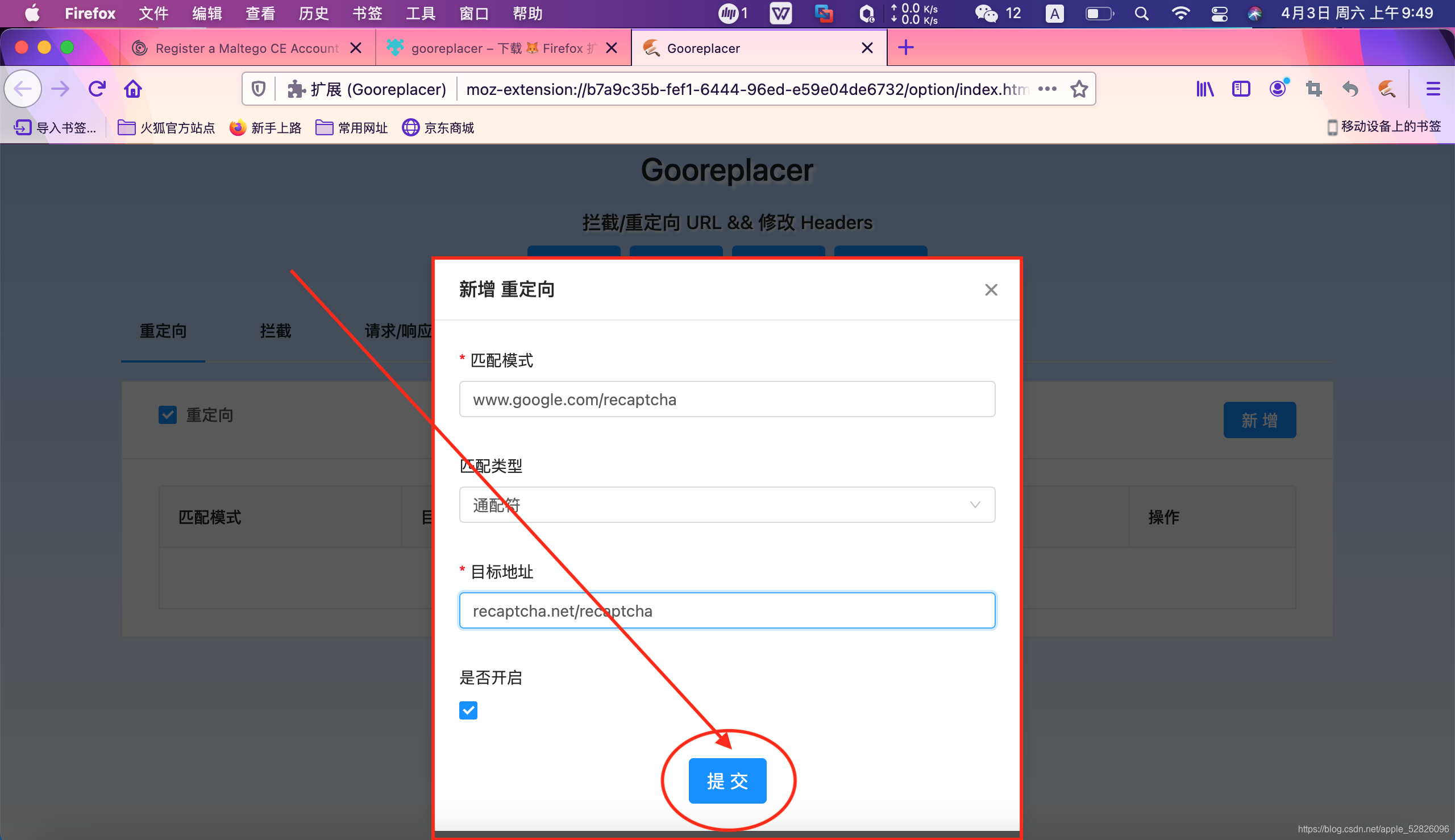The image size is (1455, 840).
Task: Click the WPS menu bar icon
Action: pyautogui.click(x=780, y=13)
